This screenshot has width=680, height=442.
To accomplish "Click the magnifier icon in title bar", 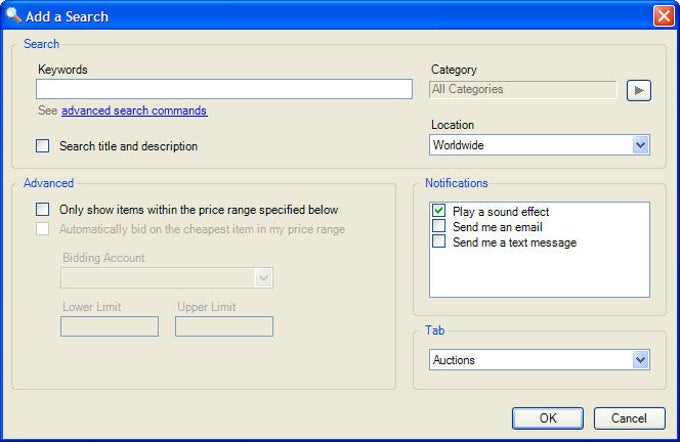I will 14,16.
